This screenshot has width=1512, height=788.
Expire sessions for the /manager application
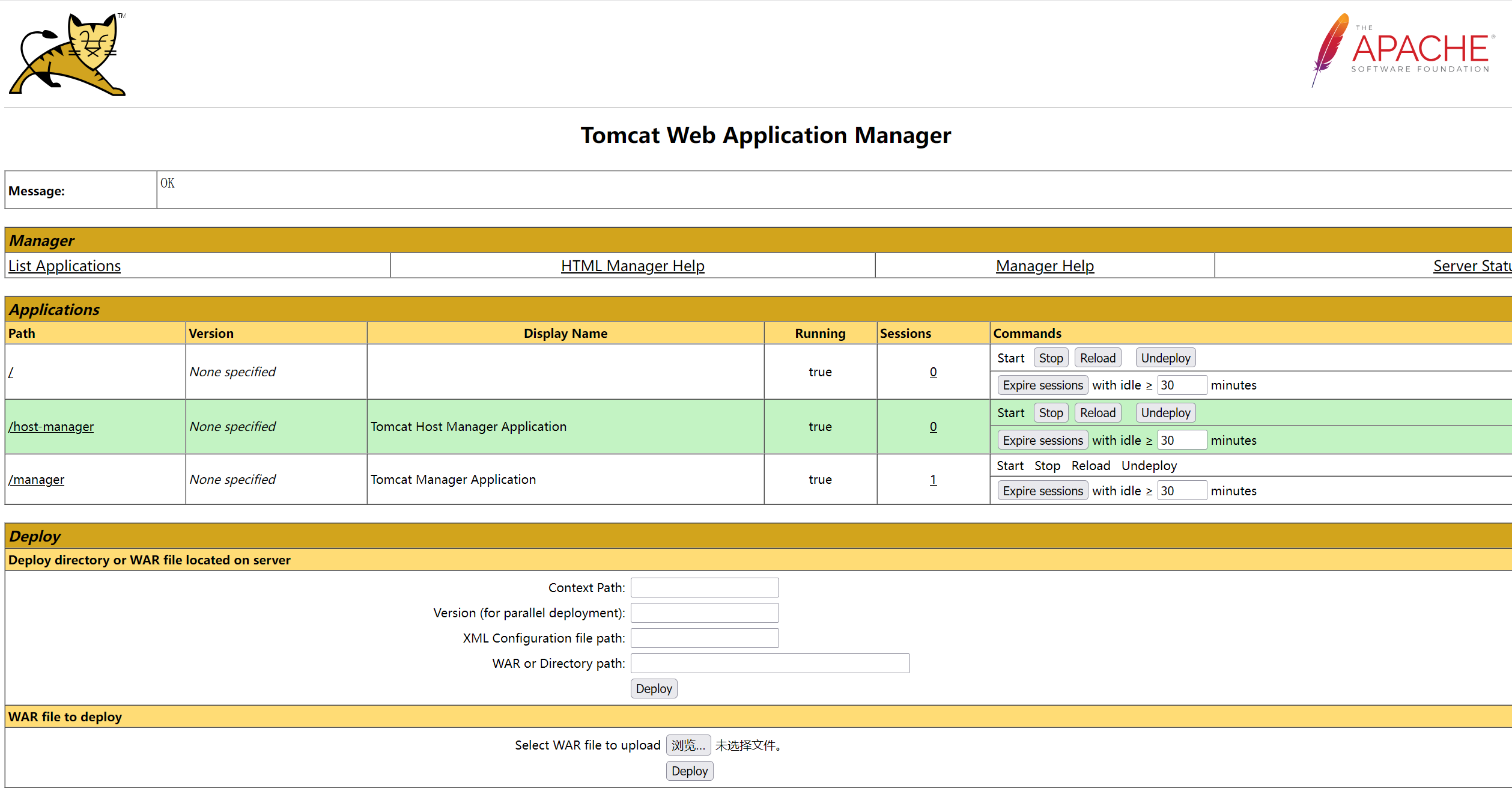[1042, 491]
